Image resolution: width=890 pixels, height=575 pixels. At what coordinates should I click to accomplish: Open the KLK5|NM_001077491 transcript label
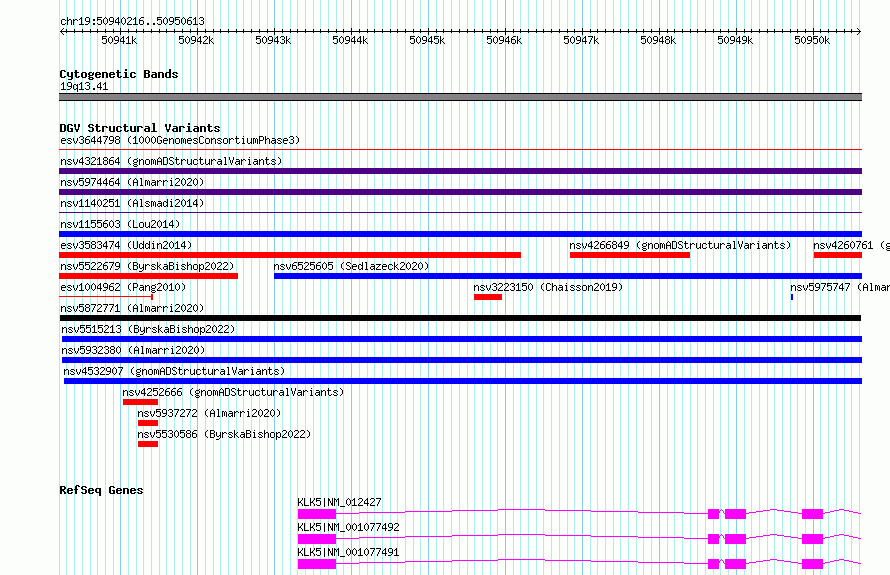pyautogui.click(x=349, y=552)
